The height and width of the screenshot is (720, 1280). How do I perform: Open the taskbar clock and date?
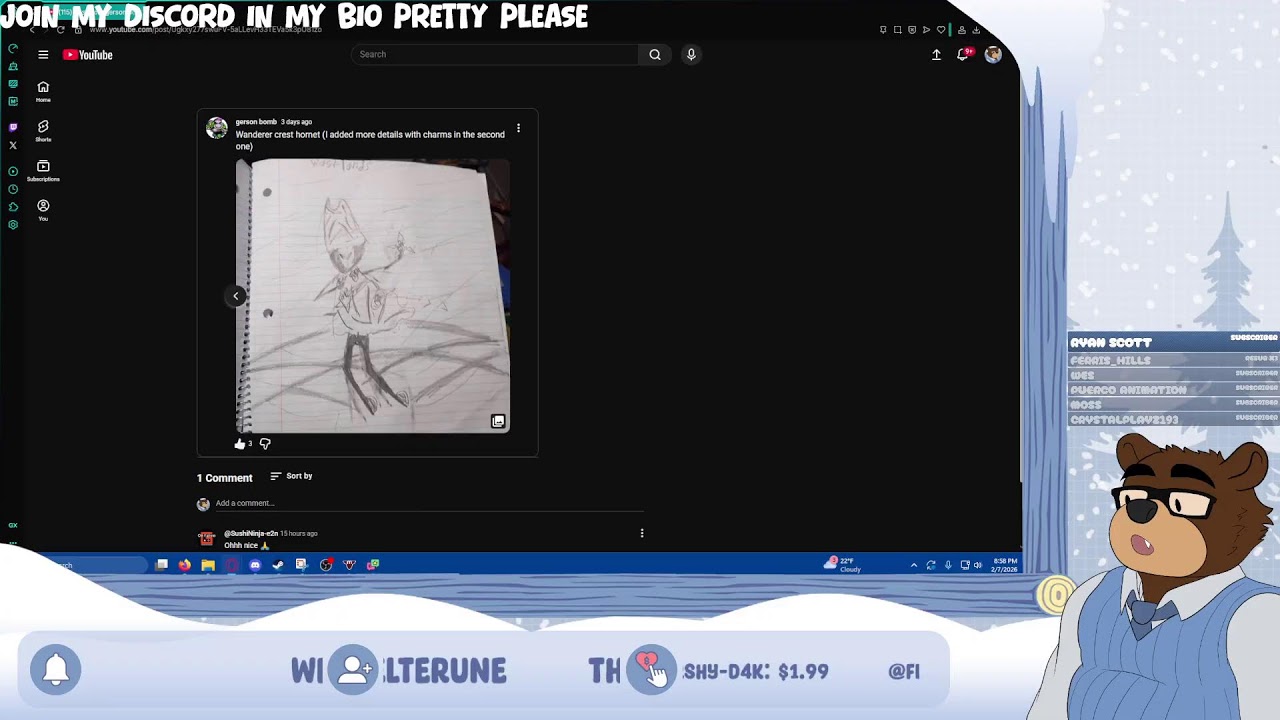click(1005, 565)
